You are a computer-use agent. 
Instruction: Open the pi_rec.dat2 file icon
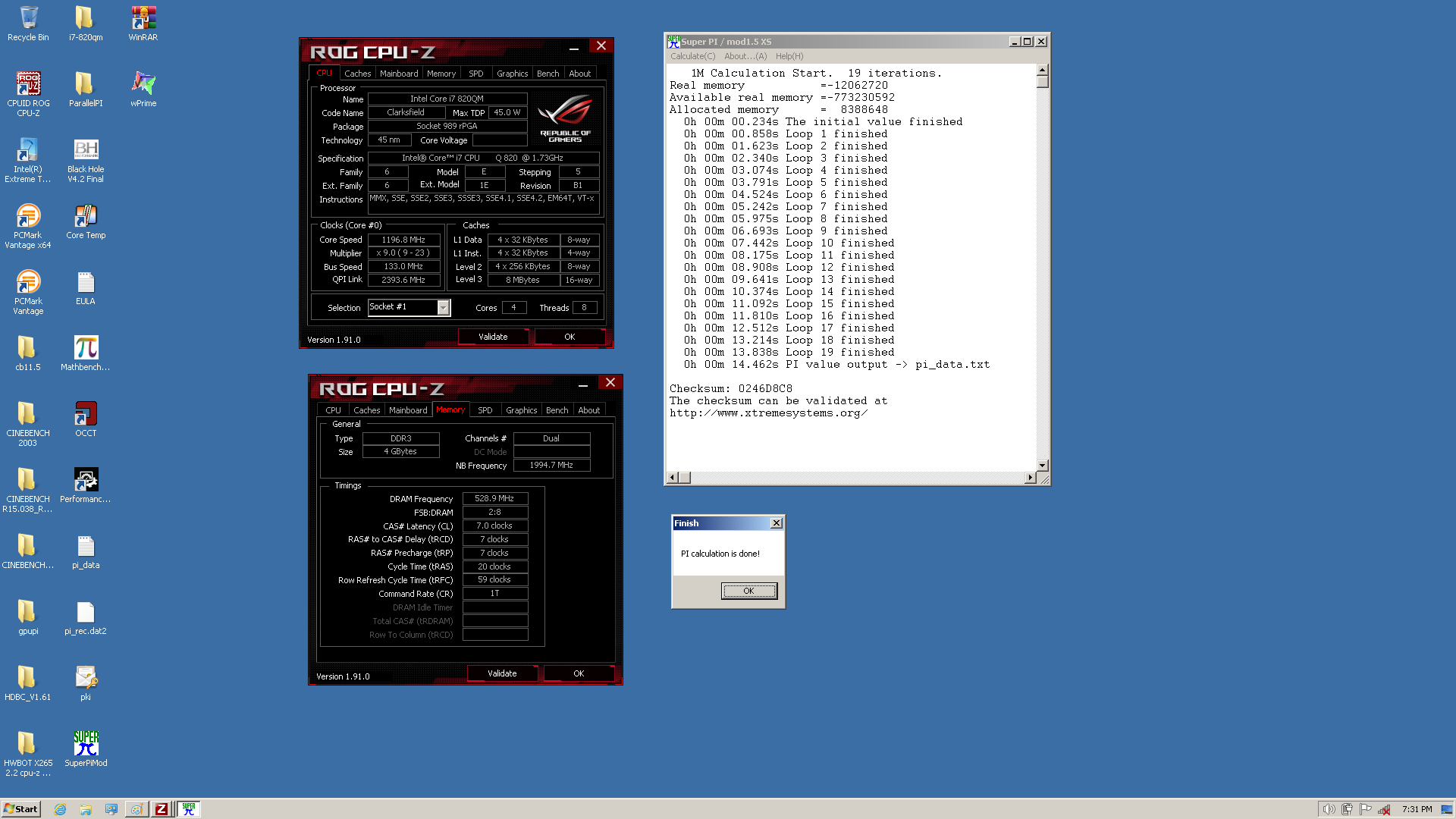click(x=86, y=617)
